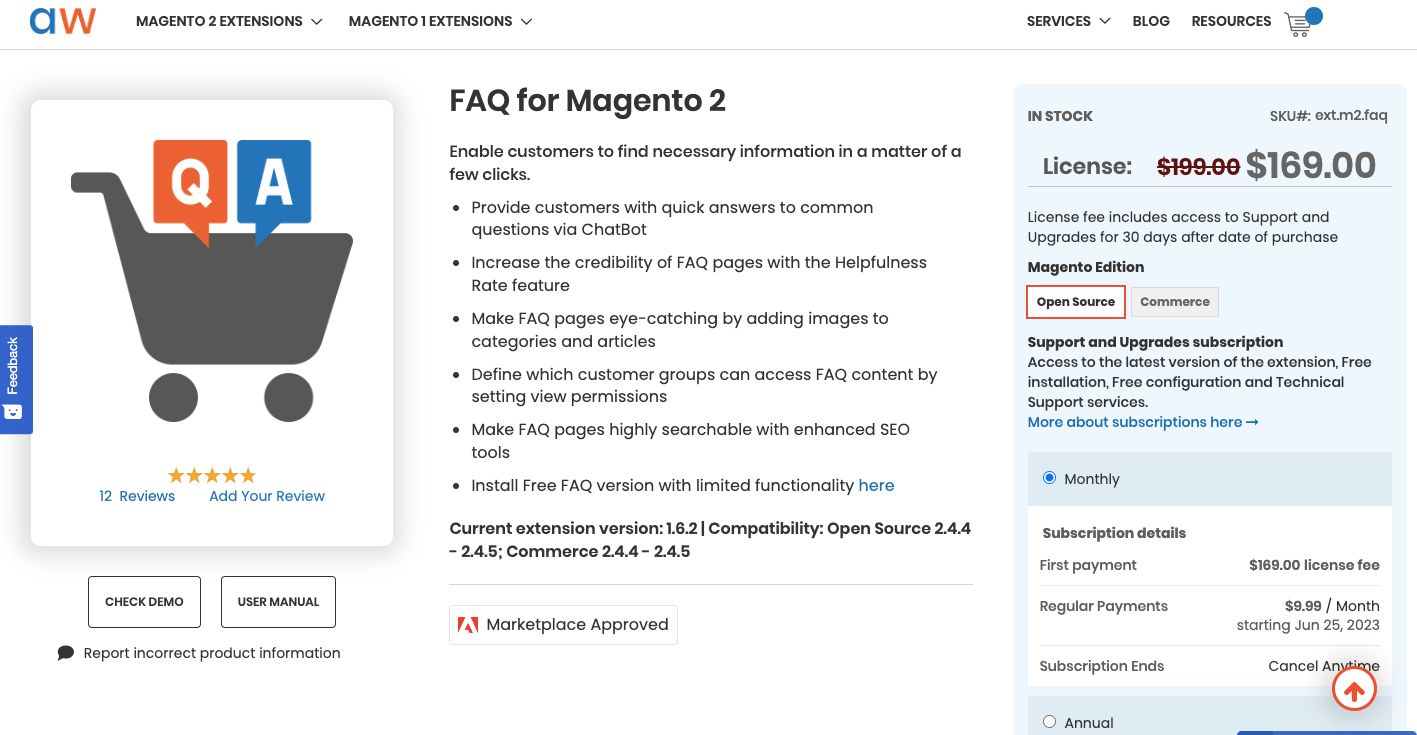The height and width of the screenshot is (735, 1417).
Task: Open the BLOG menu item
Action: click(1150, 21)
